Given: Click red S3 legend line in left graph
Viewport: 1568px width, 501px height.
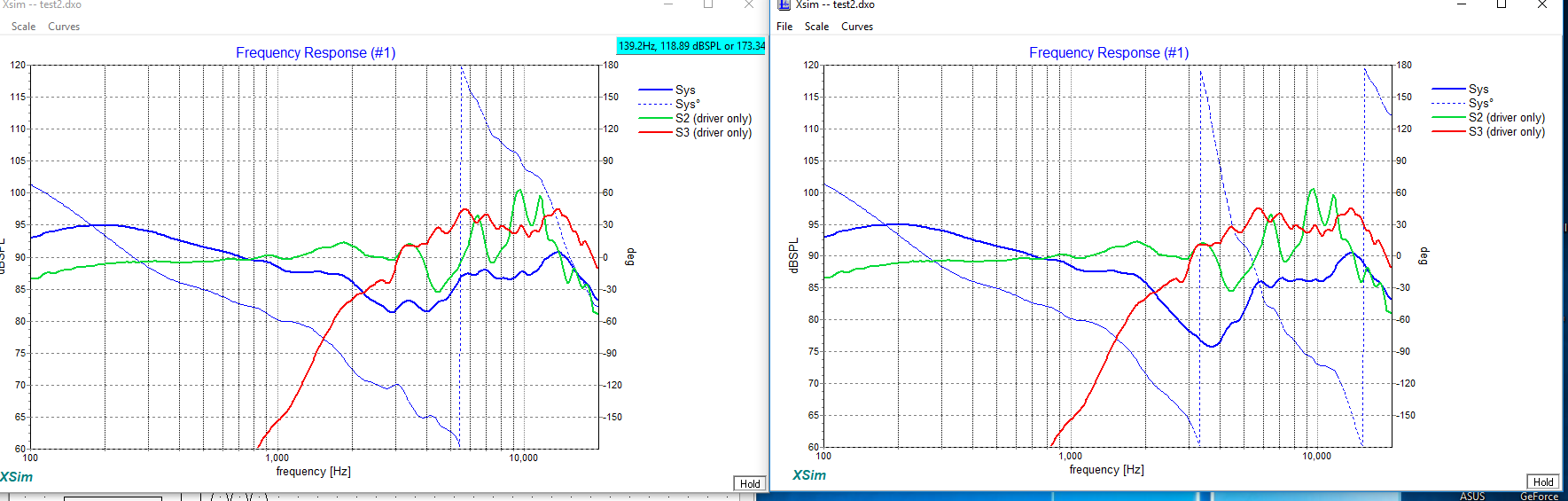Looking at the screenshot, I should (x=656, y=133).
